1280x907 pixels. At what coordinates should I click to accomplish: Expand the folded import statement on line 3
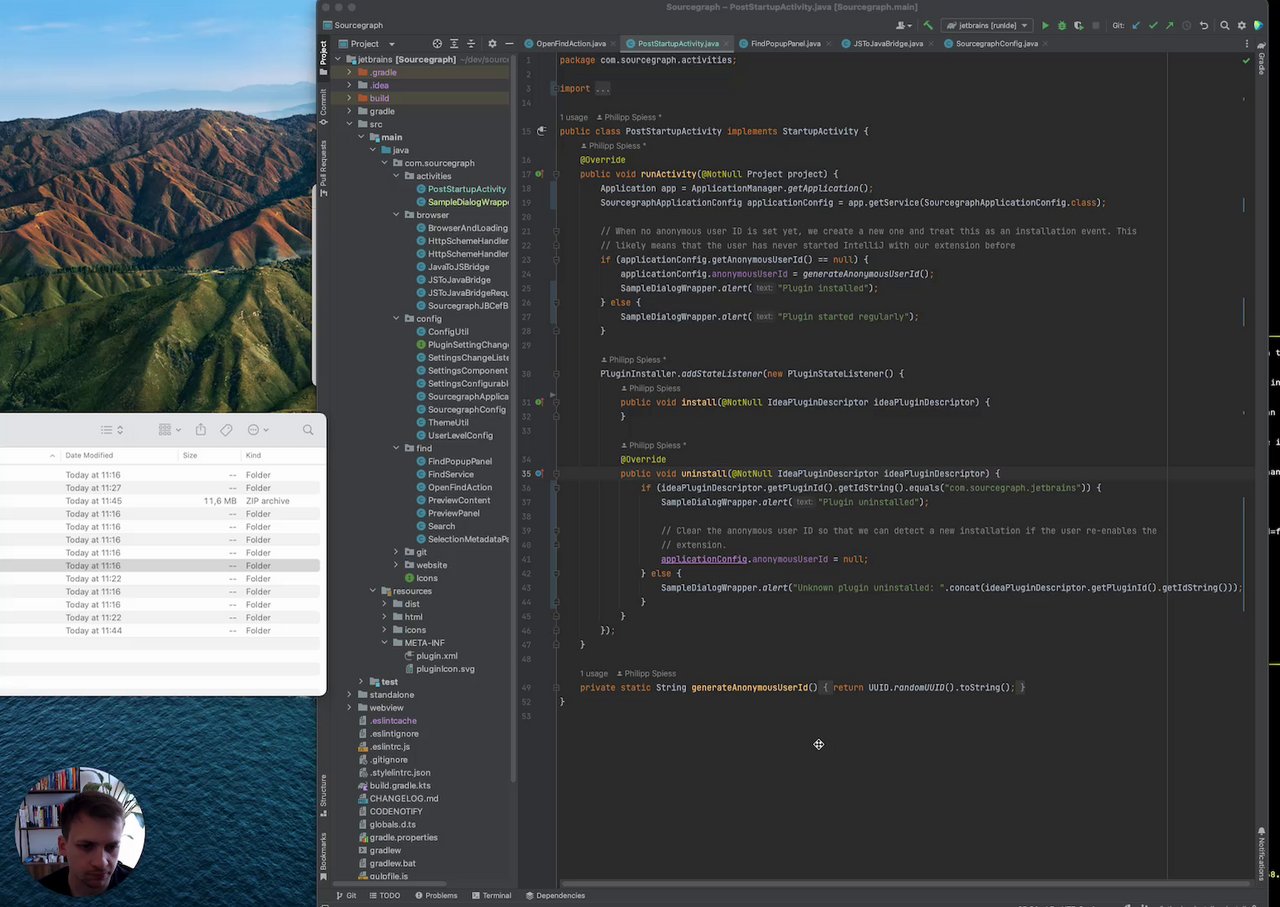602,89
